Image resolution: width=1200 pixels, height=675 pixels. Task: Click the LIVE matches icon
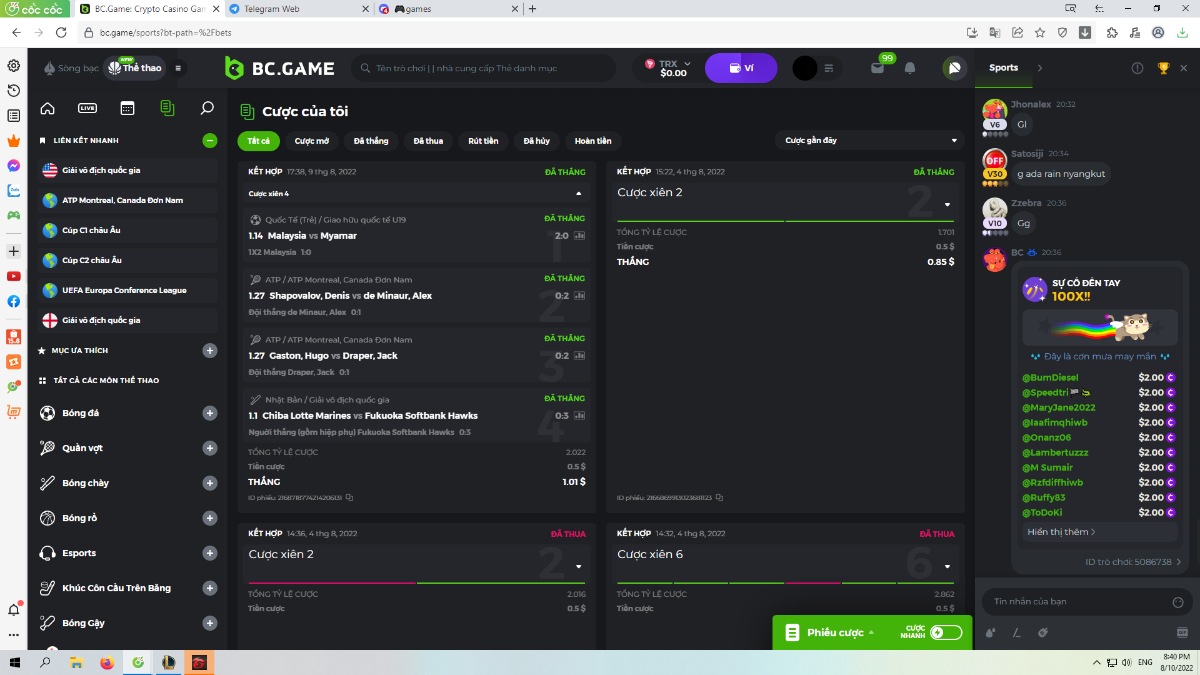click(x=87, y=108)
